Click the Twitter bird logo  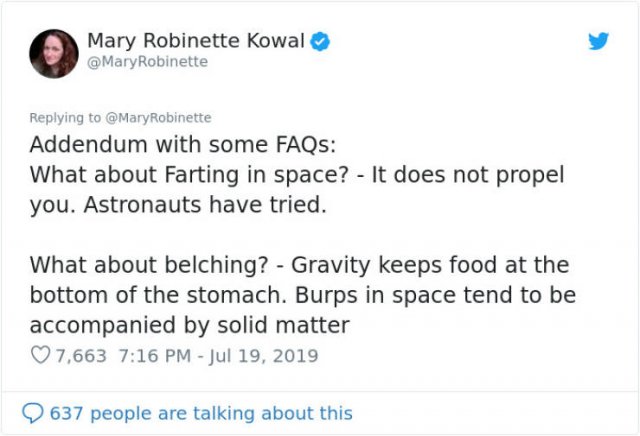tap(598, 41)
